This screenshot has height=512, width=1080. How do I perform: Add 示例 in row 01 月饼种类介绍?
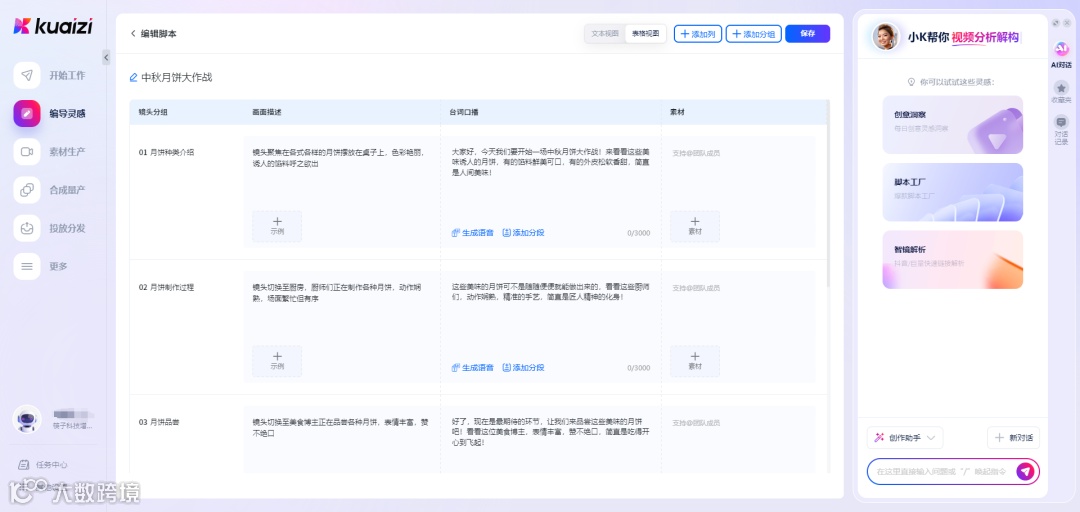point(277,226)
